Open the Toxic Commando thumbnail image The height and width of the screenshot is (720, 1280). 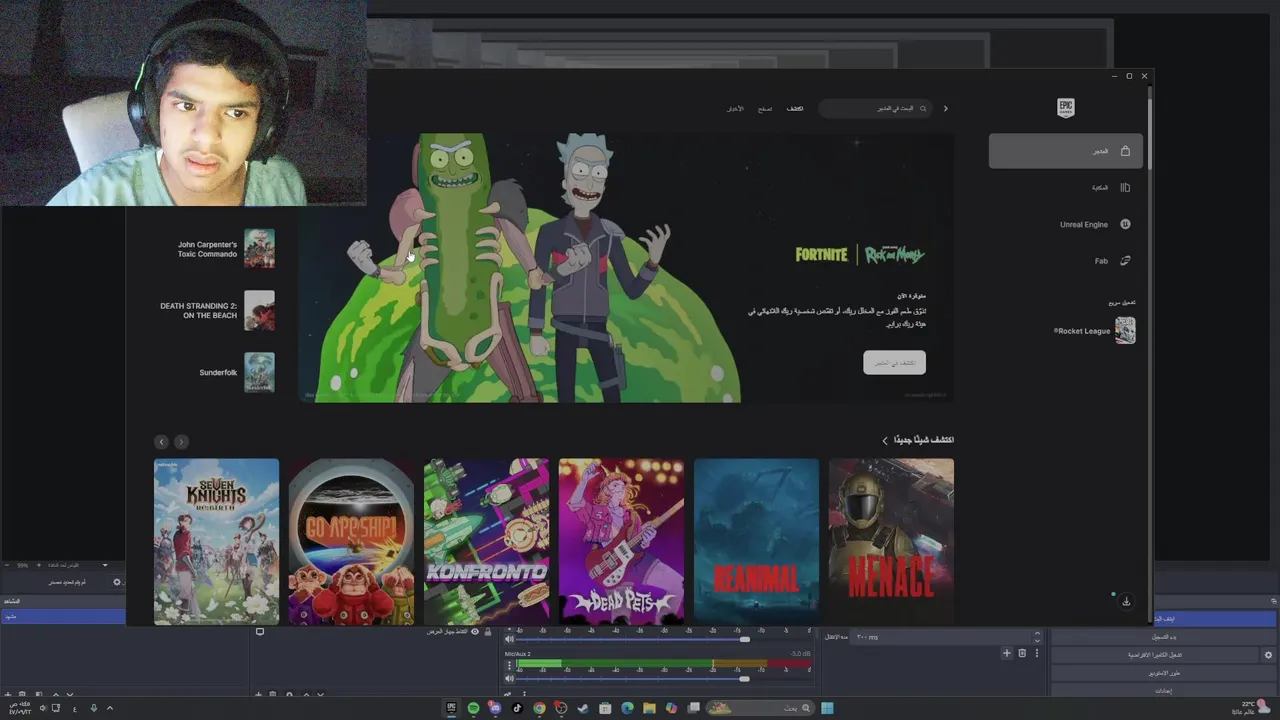click(259, 249)
